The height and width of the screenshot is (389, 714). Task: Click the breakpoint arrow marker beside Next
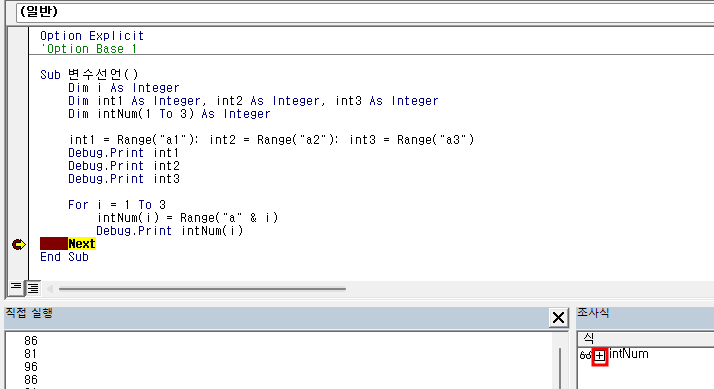(18, 244)
